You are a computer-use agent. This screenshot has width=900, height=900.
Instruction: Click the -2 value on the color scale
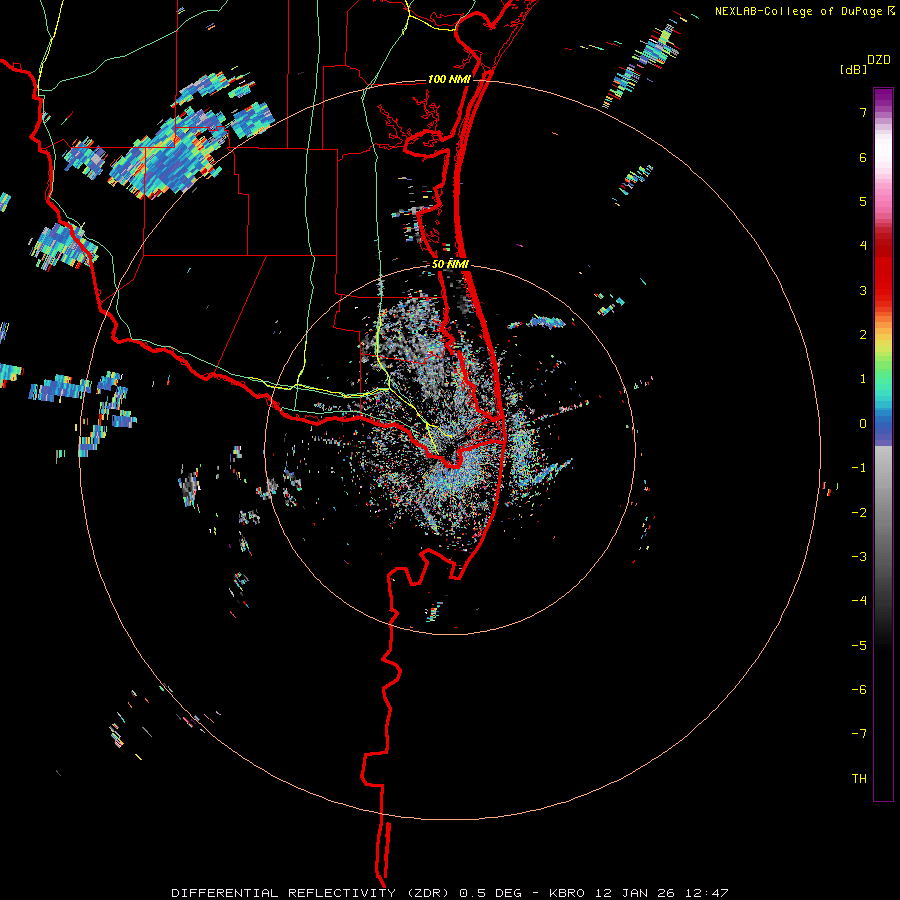click(x=859, y=513)
